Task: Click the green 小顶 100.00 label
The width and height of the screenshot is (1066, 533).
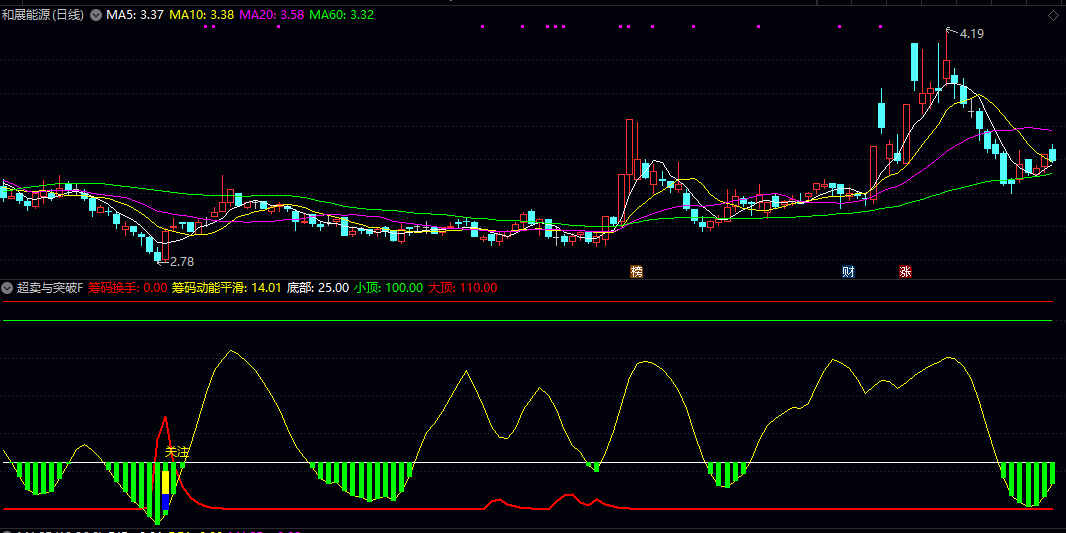Action: 388,288
